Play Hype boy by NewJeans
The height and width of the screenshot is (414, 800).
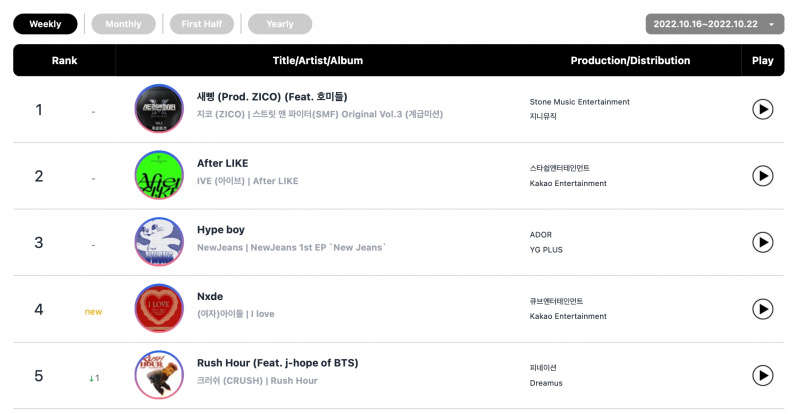click(x=762, y=242)
